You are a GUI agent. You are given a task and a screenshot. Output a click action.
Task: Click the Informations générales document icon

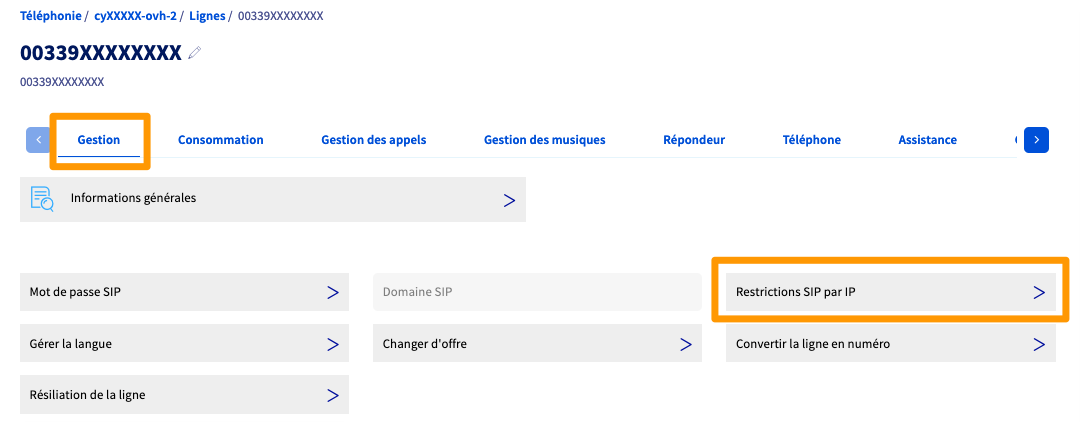point(42,199)
